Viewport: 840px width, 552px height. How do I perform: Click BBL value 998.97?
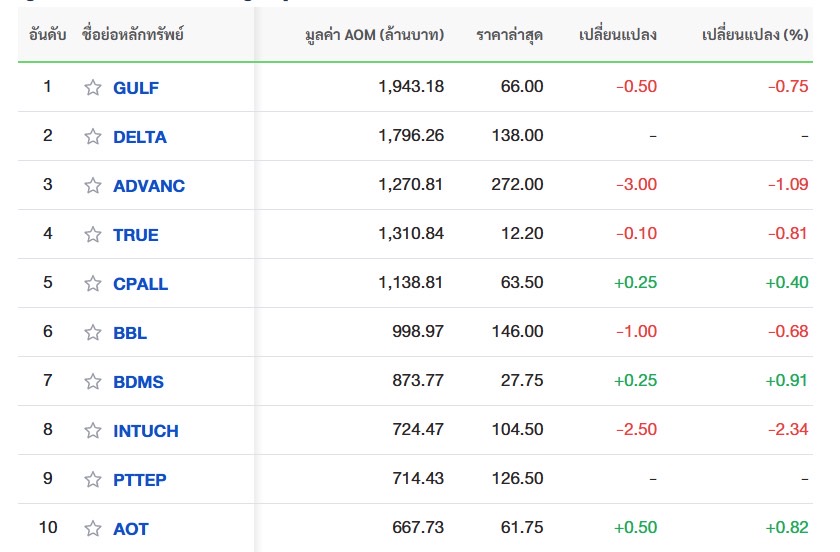click(418, 332)
